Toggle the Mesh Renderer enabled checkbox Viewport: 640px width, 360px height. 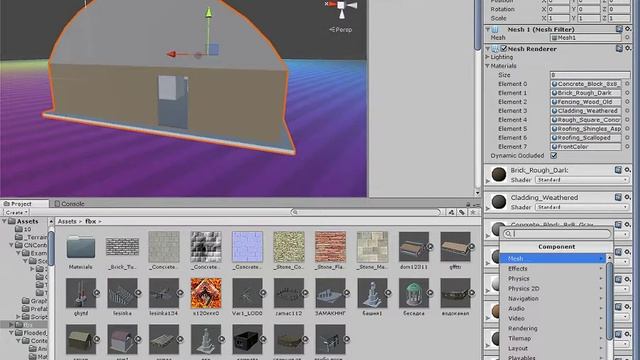pos(504,48)
